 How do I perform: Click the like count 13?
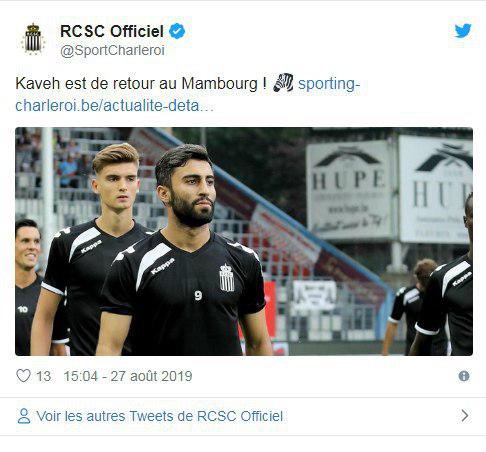[x=43, y=376]
